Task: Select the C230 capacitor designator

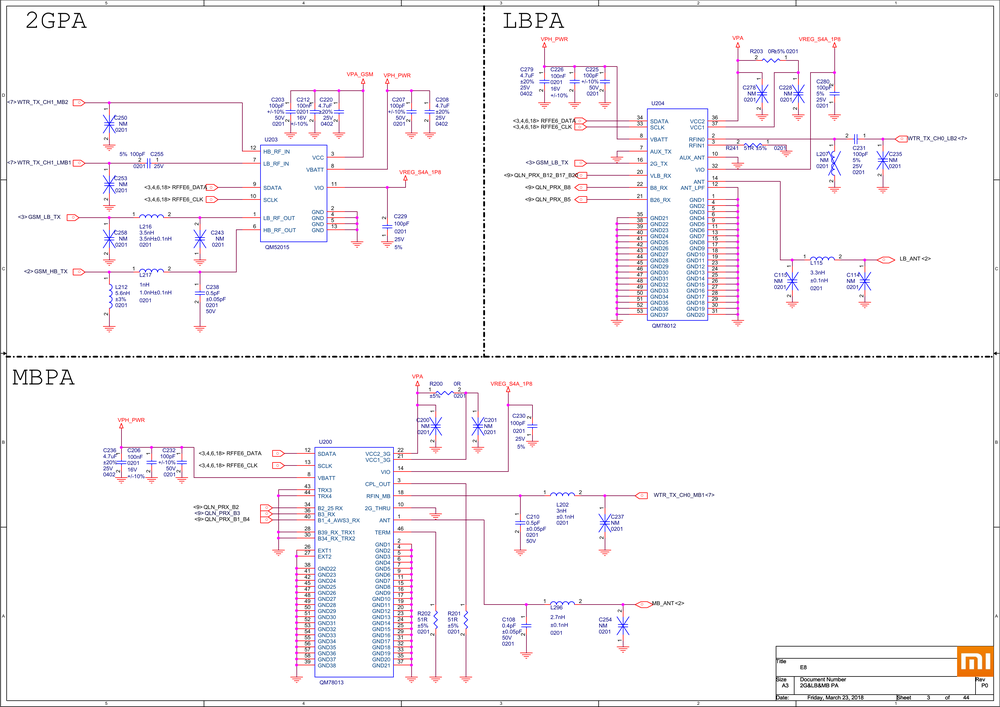Action: pyautogui.click(x=518, y=416)
